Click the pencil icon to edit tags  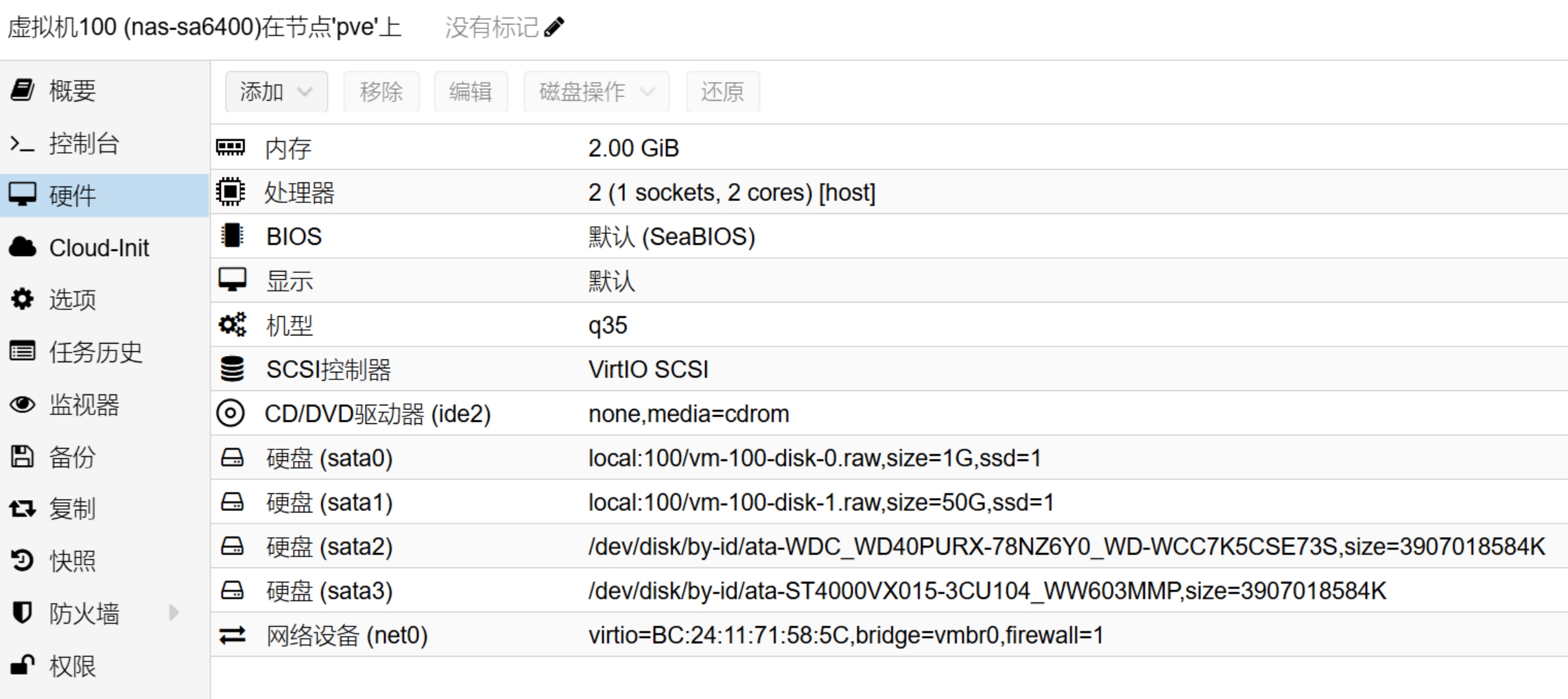554,27
